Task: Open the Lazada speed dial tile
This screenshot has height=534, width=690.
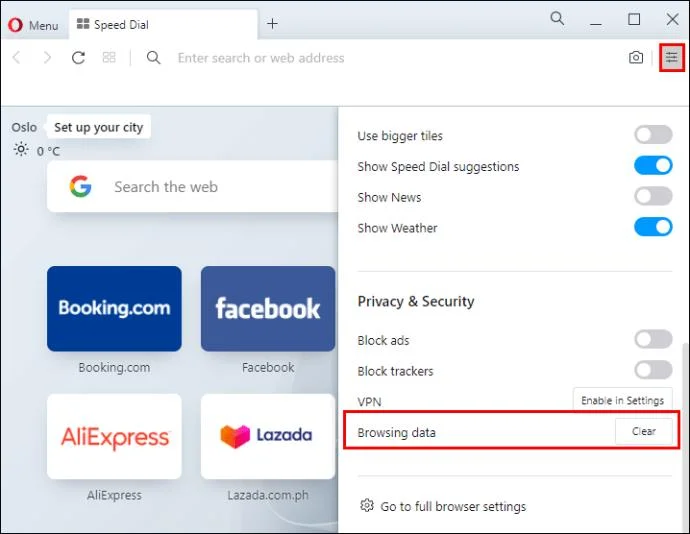Action: click(268, 436)
